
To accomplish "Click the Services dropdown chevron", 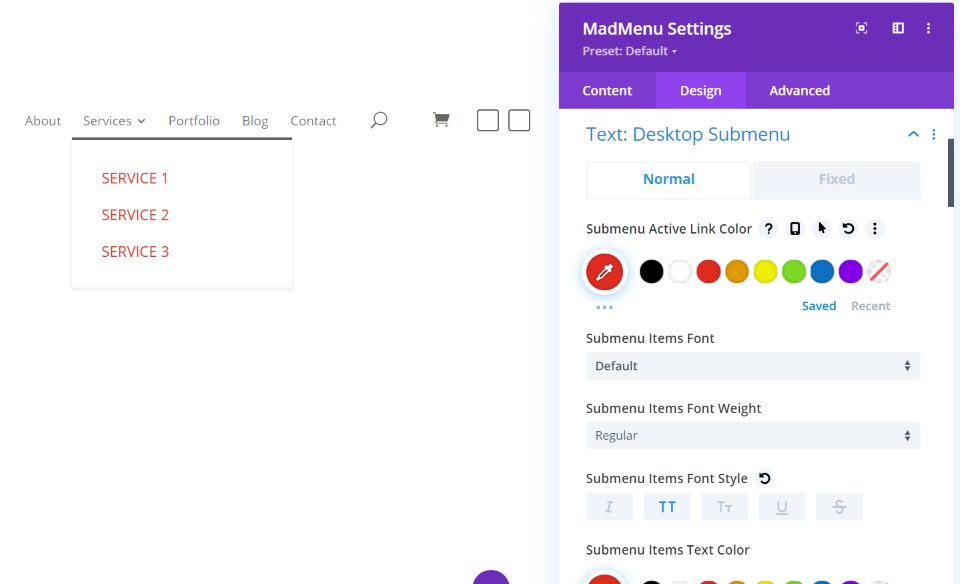I will click(141, 121).
